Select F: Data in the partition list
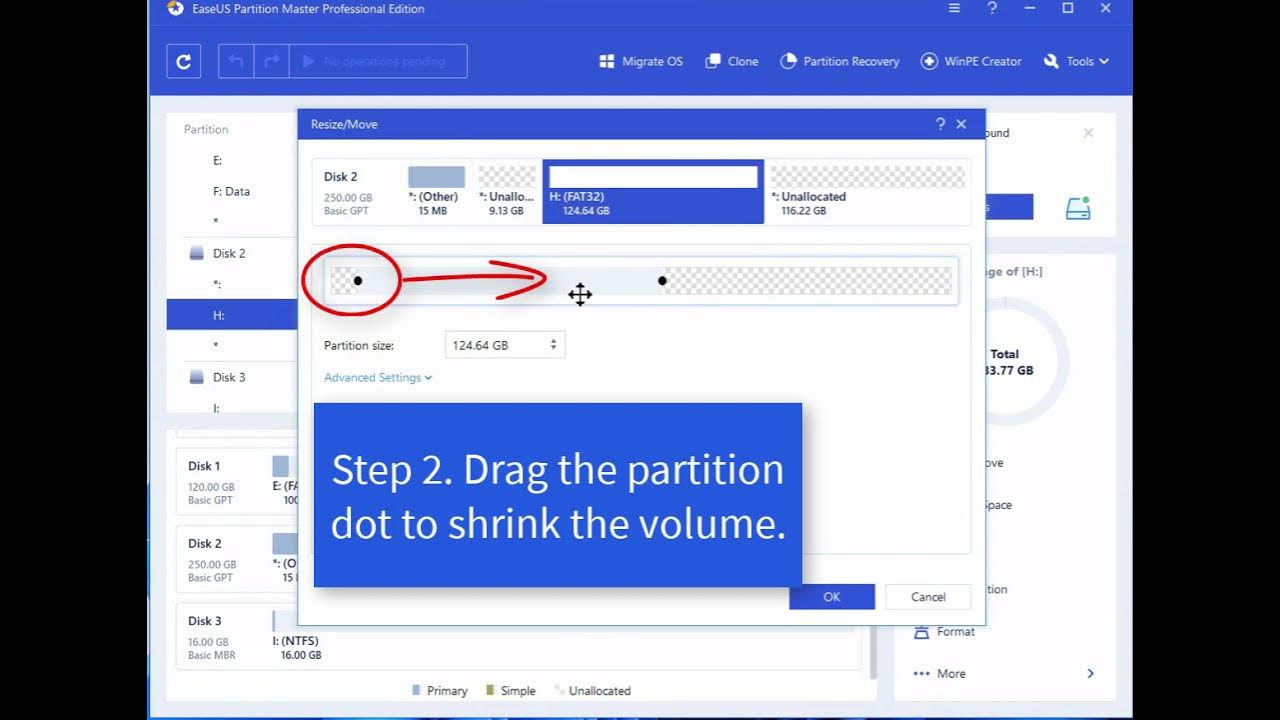 click(x=232, y=191)
